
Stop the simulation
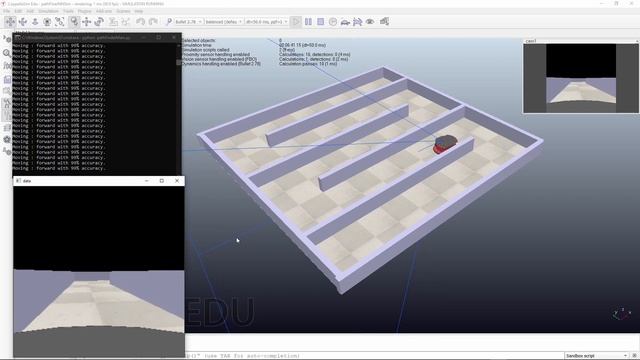click(321, 22)
